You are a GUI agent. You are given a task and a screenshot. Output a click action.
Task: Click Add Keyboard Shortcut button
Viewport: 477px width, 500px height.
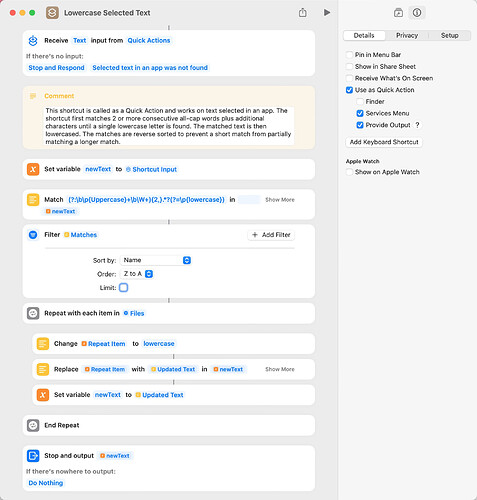[x=384, y=142]
